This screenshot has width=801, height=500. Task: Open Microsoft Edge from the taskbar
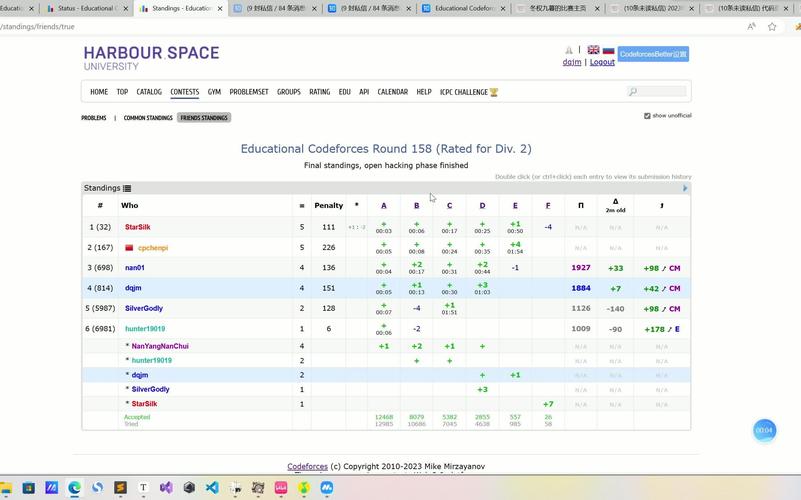point(74,488)
